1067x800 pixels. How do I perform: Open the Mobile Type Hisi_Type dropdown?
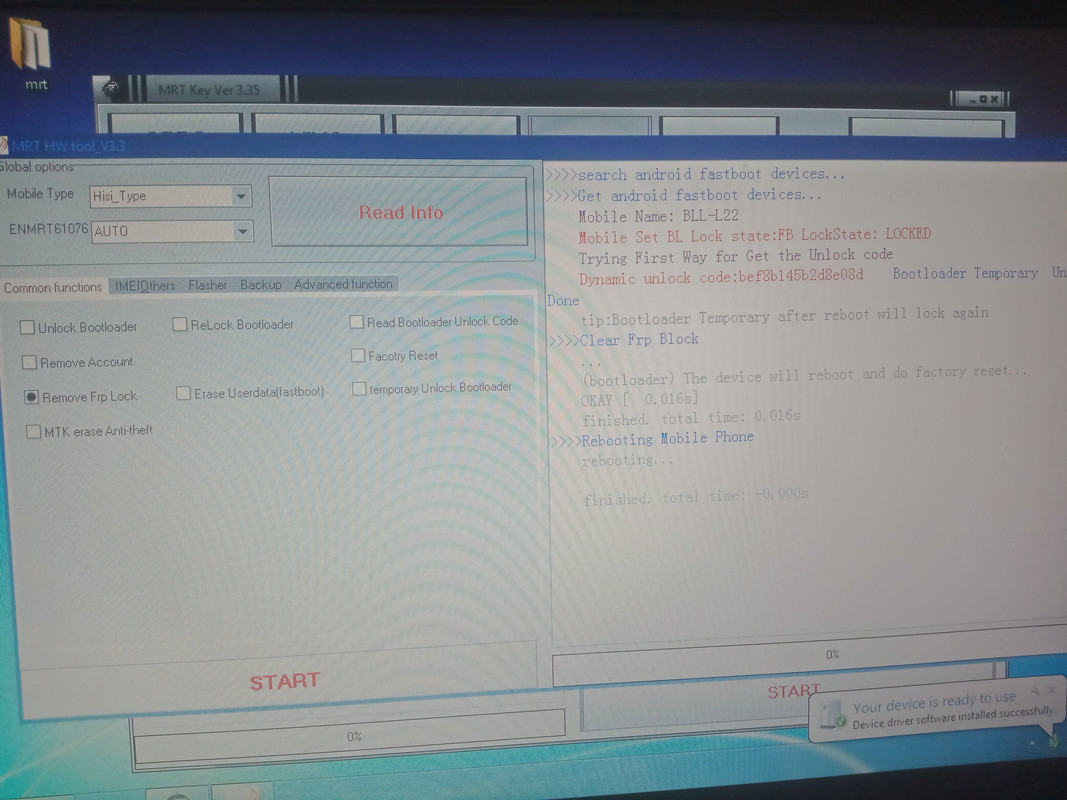click(241, 196)
